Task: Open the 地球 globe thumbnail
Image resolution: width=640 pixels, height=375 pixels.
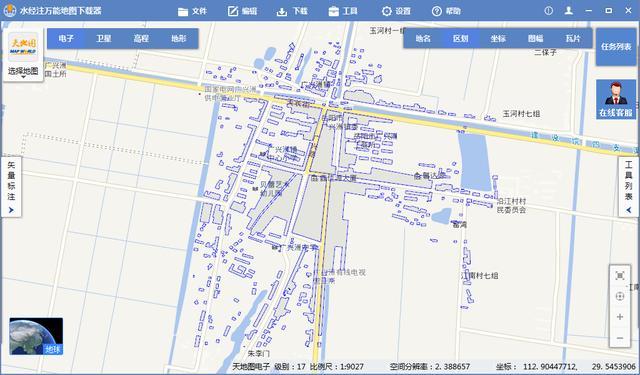Action: click(36, 336)
